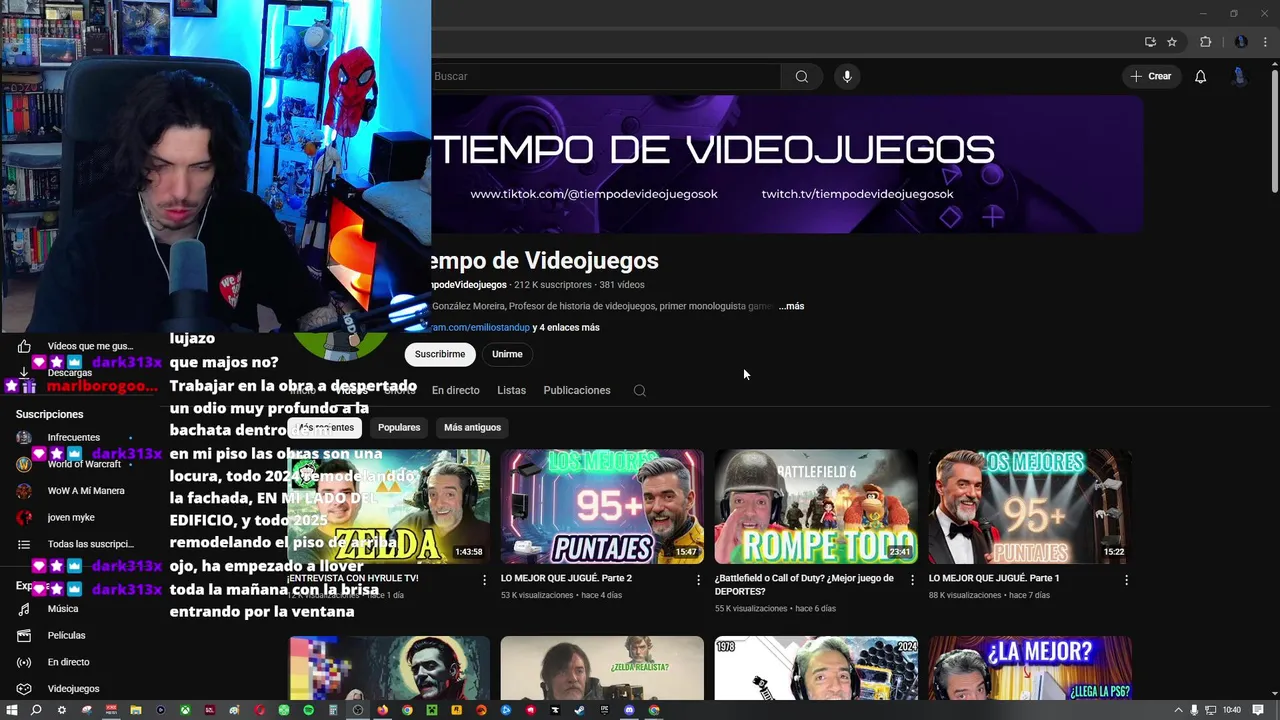The width and height of the screenshot is (1280, 720).
Task: Open Chrome profile avatar in toolbar
Action: pos(1241,42)
